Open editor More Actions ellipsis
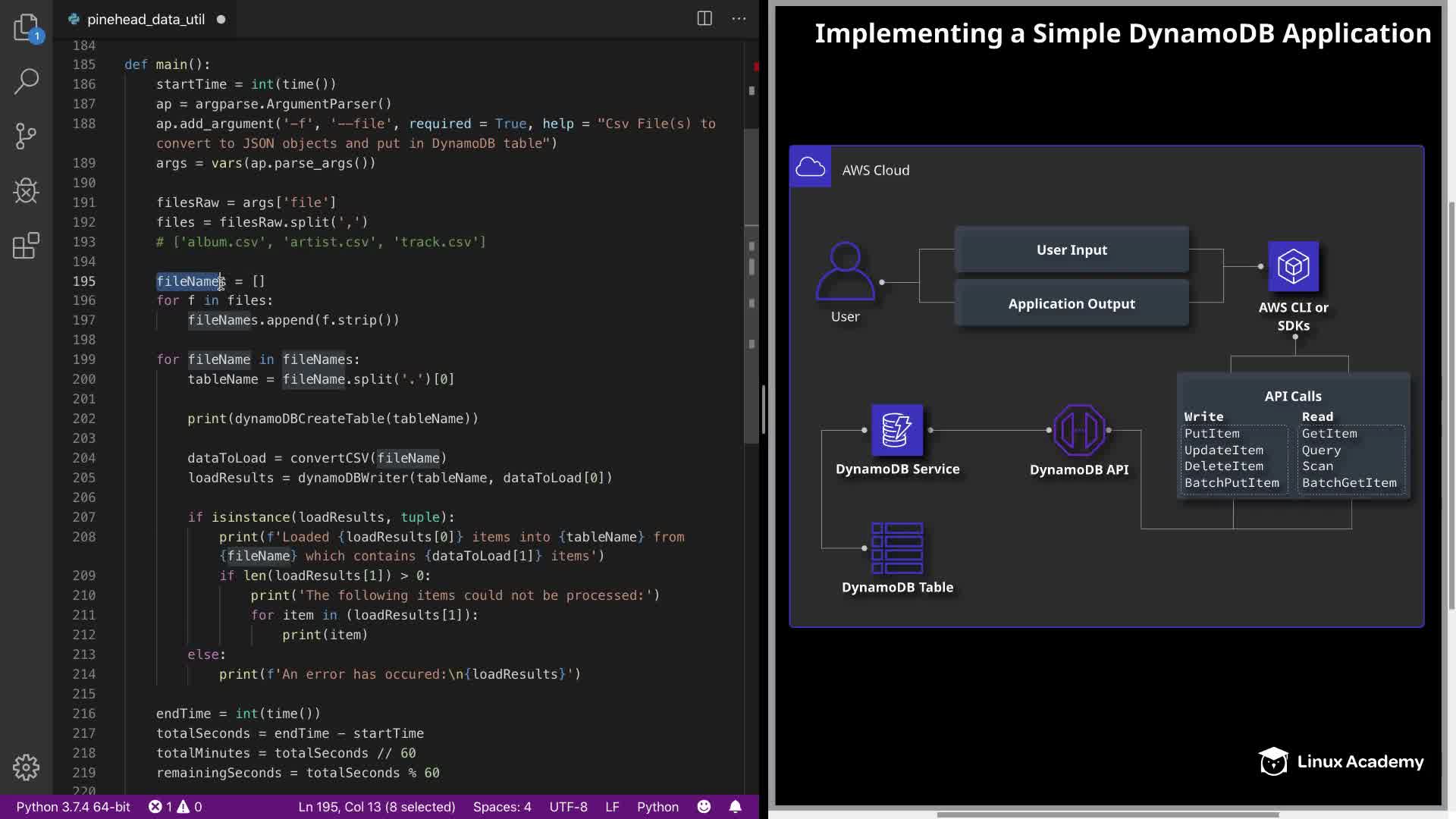 [739, 19]
